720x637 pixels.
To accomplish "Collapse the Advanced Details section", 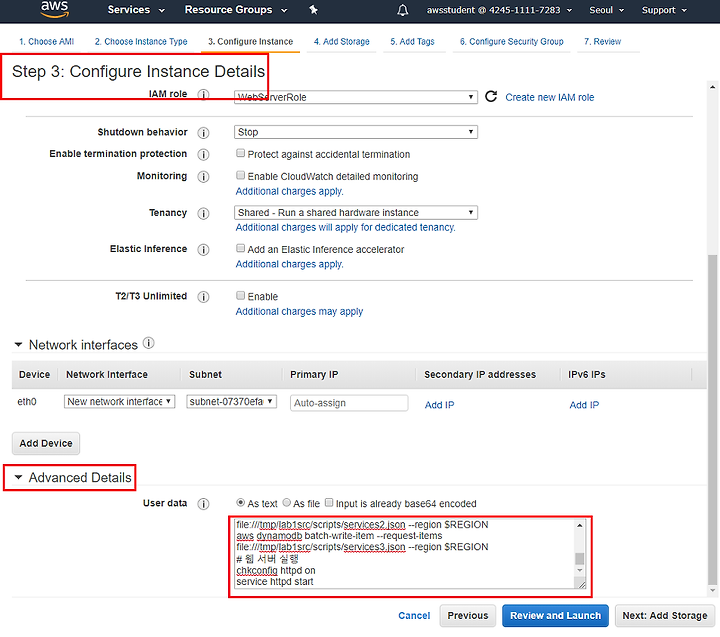I will pyautogui.click(x=18, y=477).
